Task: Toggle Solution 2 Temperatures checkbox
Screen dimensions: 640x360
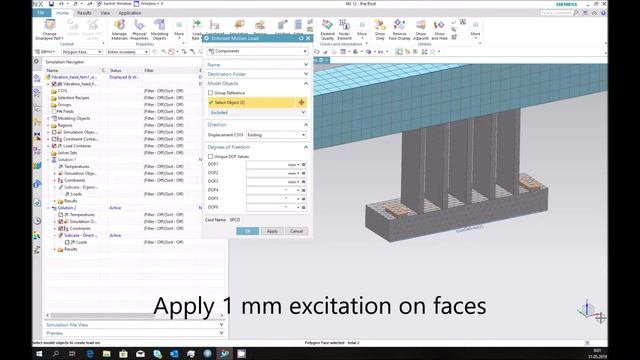Action: pyautogui.click(x=61, y=215)
